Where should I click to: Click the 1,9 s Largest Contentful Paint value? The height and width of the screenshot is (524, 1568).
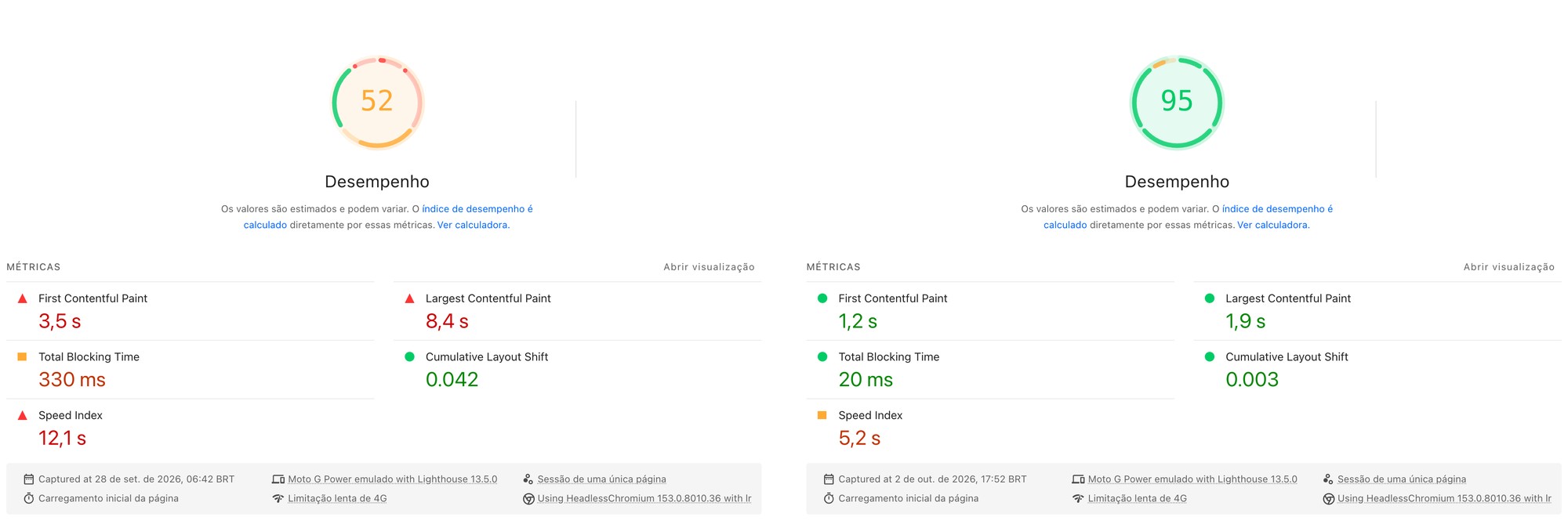[1246, 322]
